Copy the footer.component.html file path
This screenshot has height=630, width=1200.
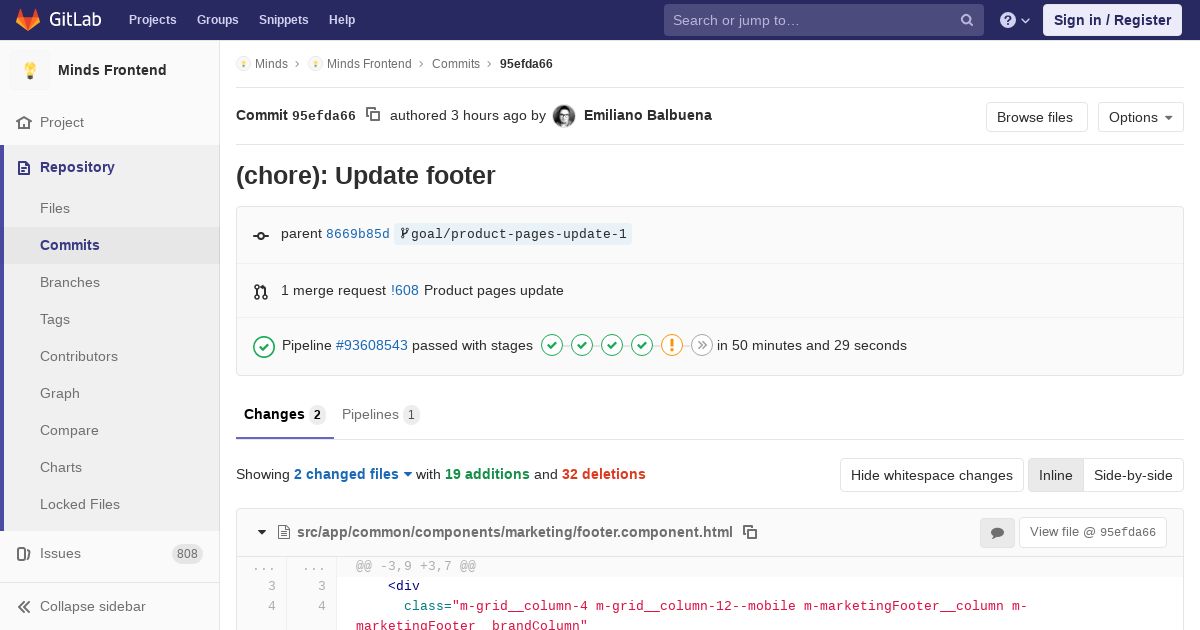750,532
